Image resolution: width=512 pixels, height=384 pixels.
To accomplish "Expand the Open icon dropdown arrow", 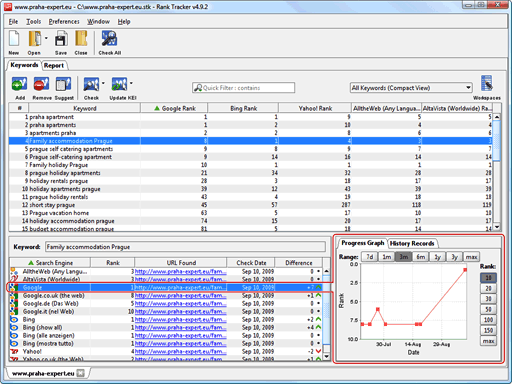I will (x=46, y=38).
